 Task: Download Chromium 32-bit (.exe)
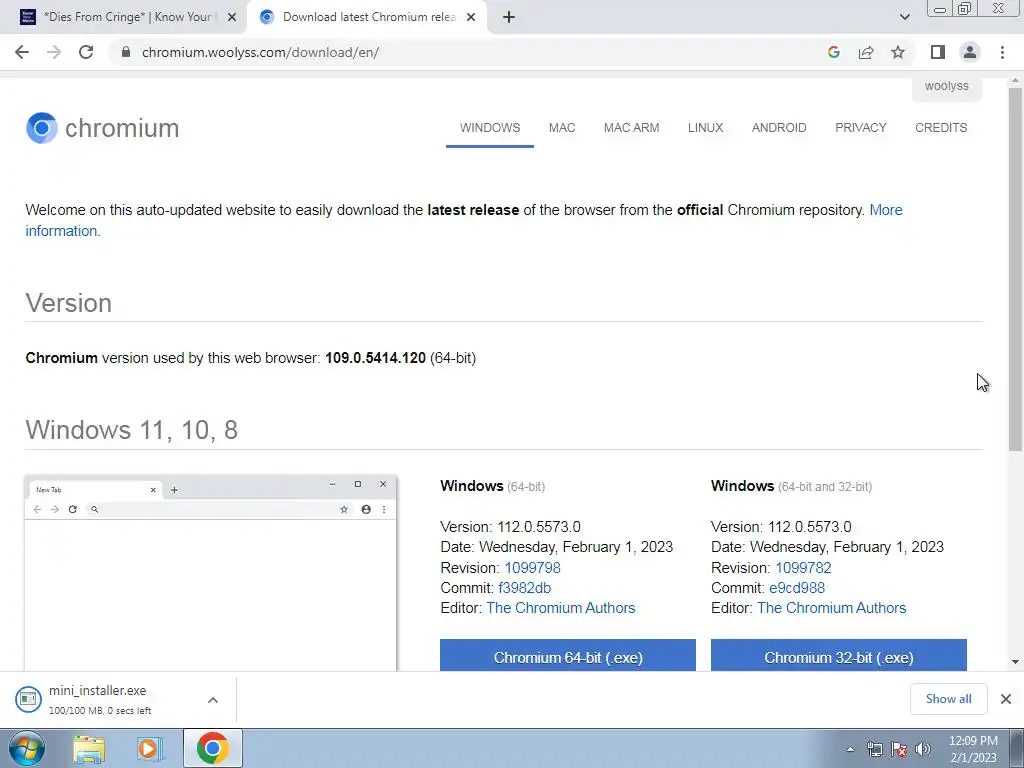[839, 655]
